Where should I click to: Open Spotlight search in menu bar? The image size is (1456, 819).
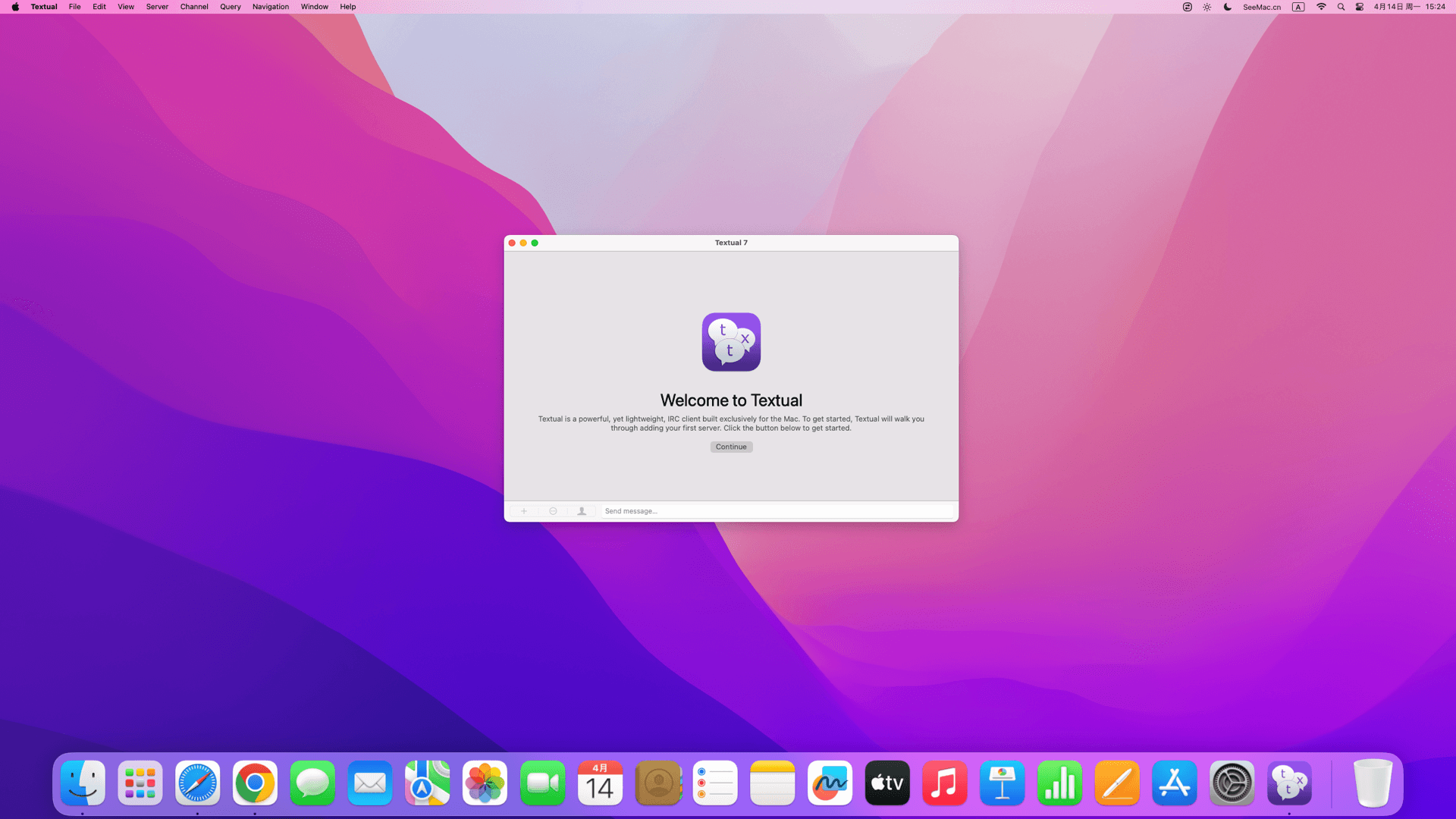pos(1341,7)
